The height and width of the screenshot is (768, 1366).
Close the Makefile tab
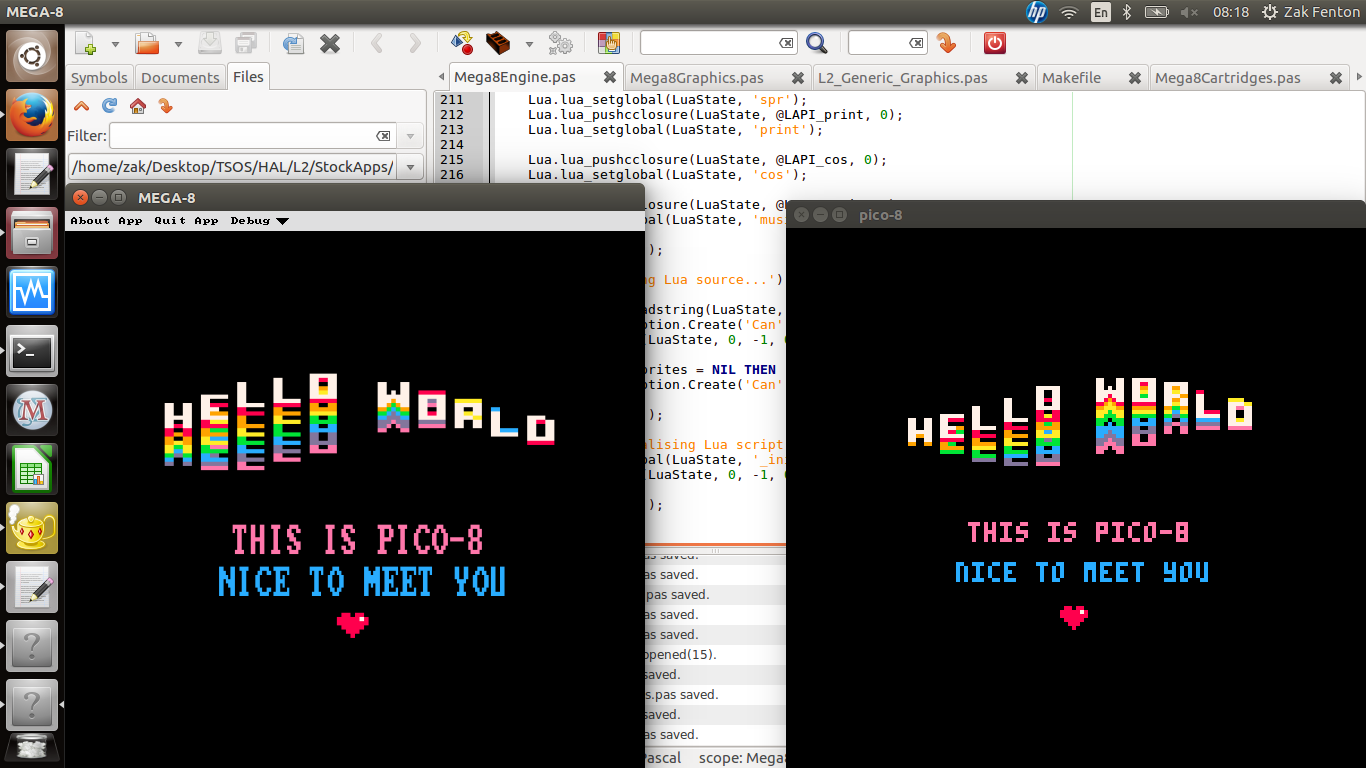click(1134, 78)
